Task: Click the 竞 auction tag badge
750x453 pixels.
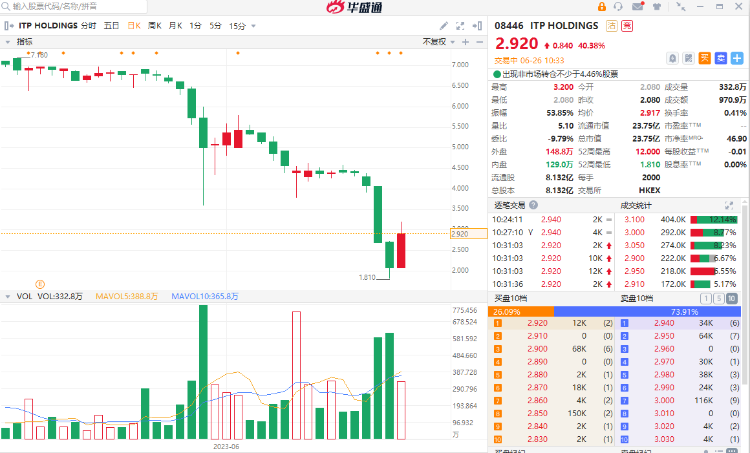Action: click(x=627, y=26)
